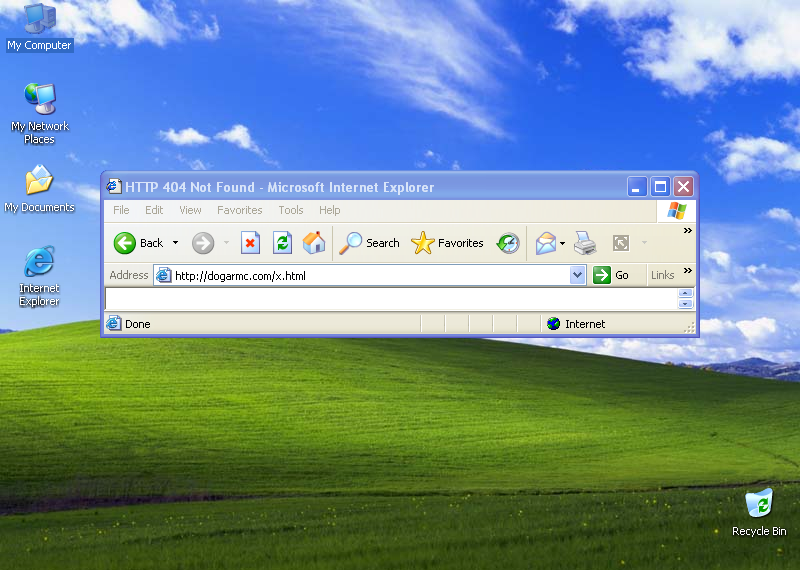Select the My Network Places desktop icon

coord(40,113)
